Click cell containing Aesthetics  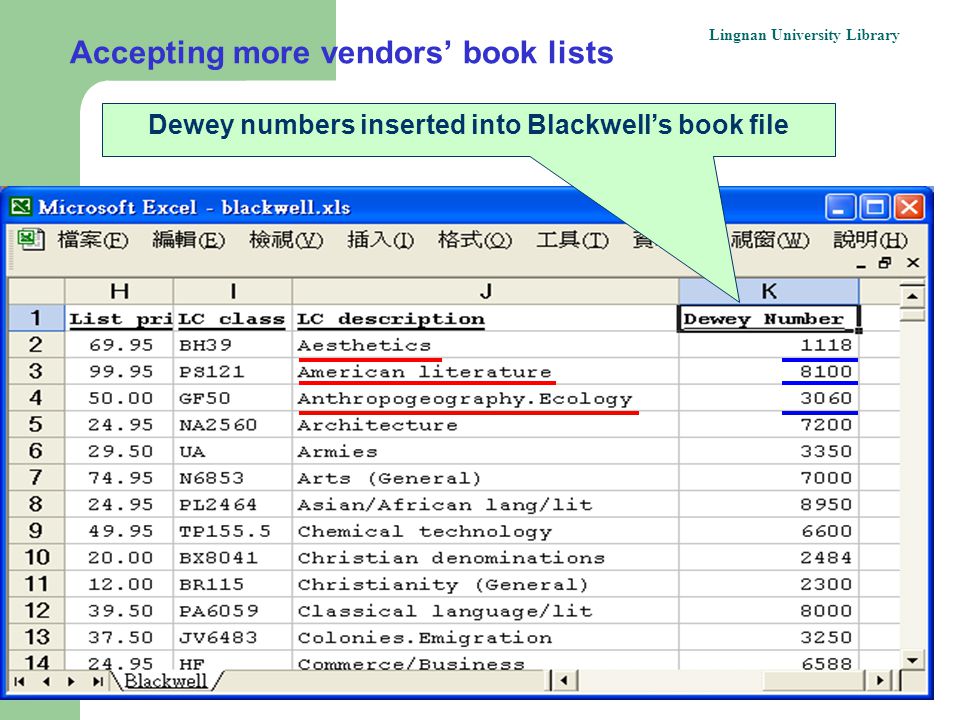click(486, 345)
